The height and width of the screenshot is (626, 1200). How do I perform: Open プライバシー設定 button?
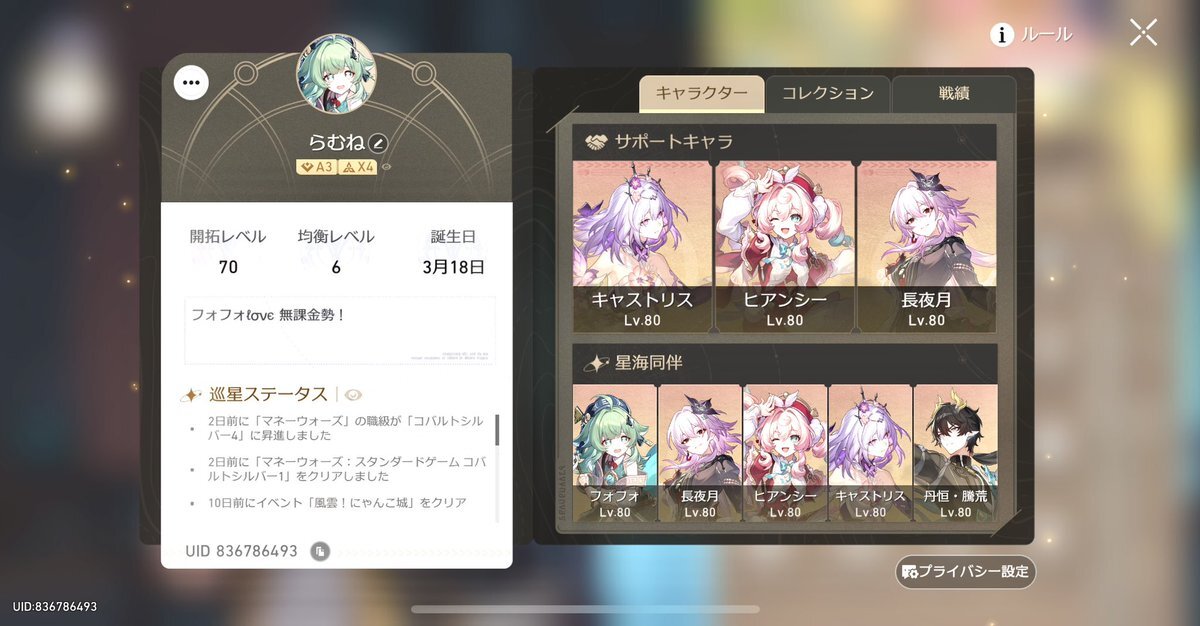coord(966,572)
